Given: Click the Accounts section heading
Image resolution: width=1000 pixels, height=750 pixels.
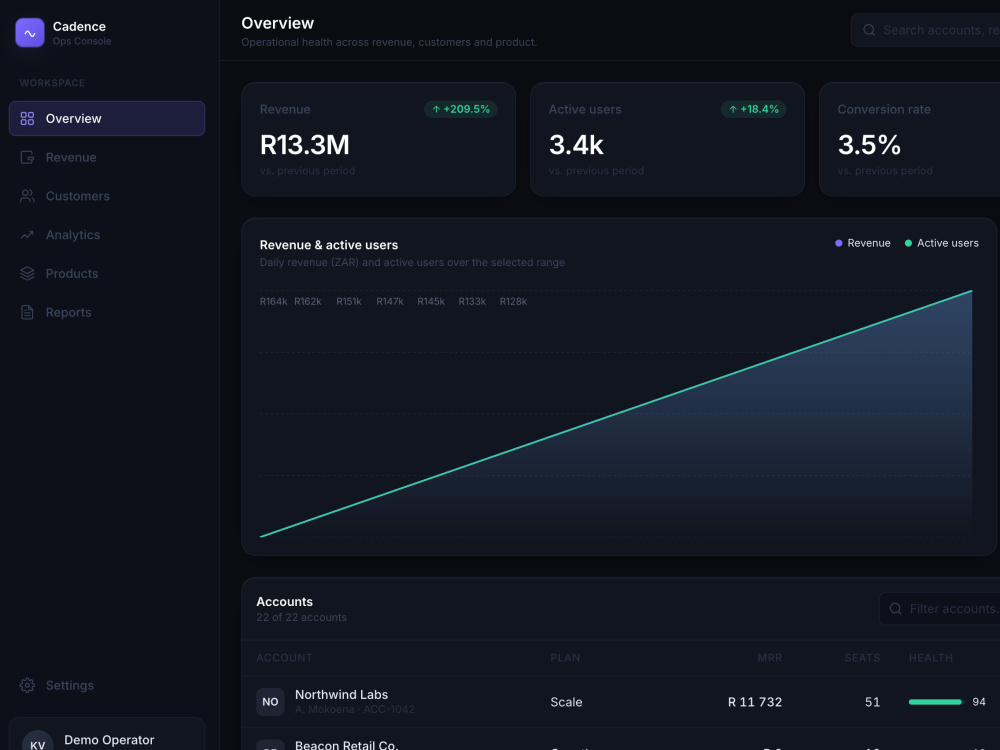Looking at the screenshot, I should (x=284, y=601).
